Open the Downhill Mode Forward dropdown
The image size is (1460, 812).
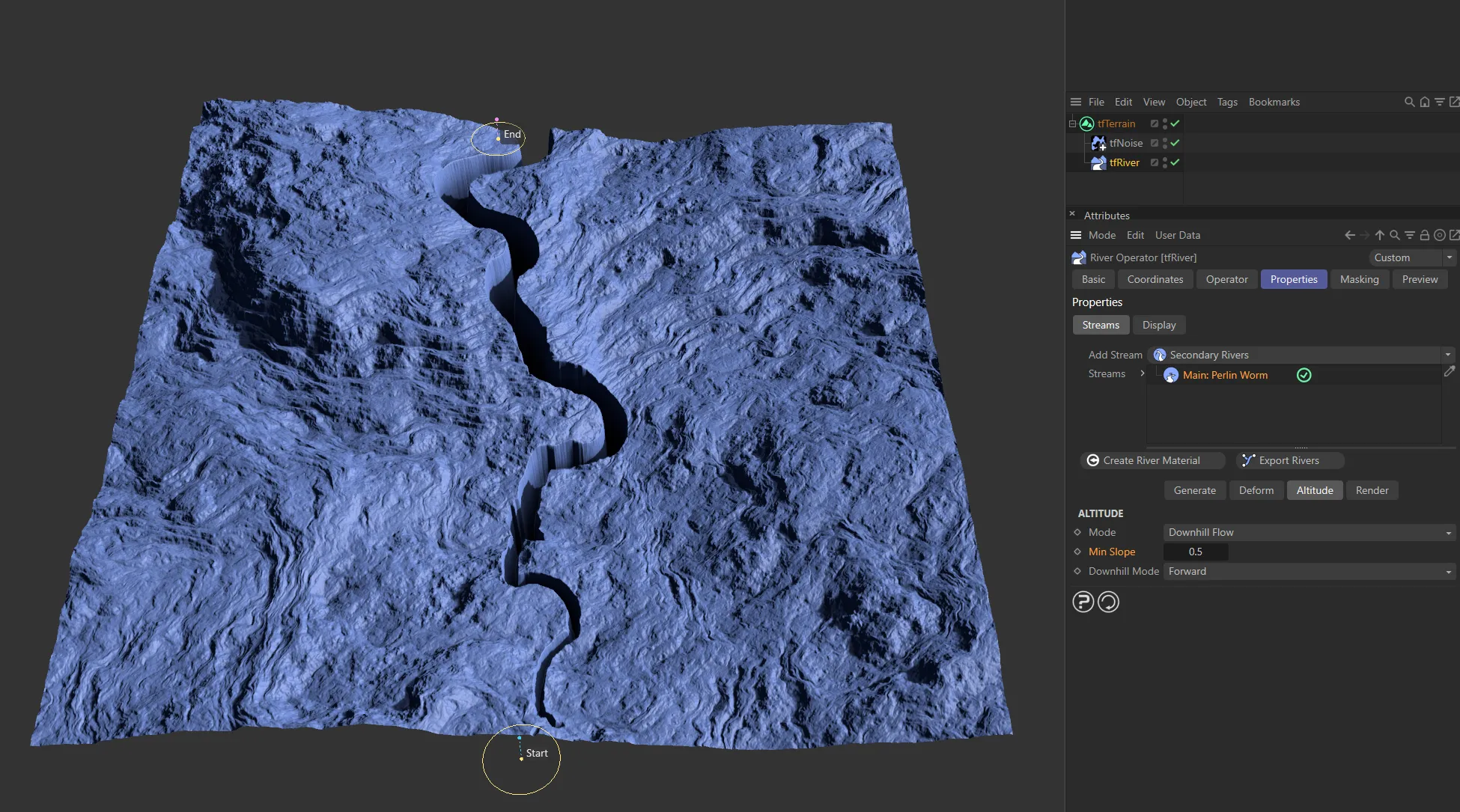click(1448, 571)
